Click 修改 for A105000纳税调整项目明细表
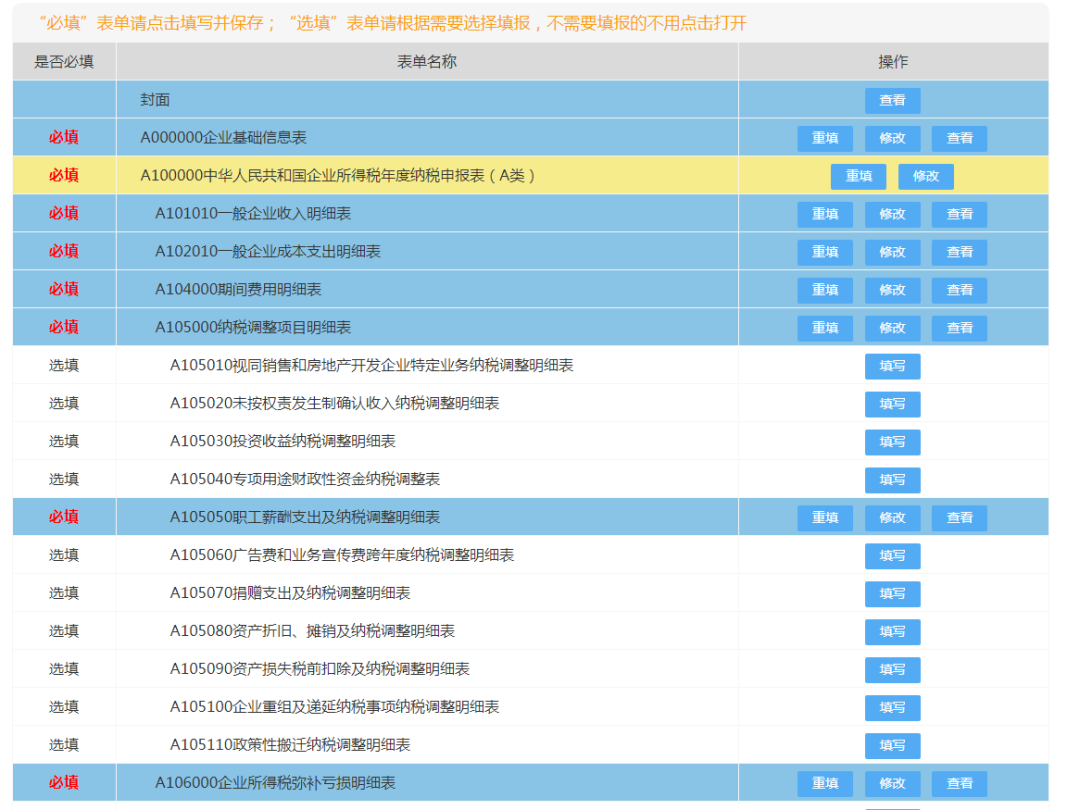 click(892, 328)
